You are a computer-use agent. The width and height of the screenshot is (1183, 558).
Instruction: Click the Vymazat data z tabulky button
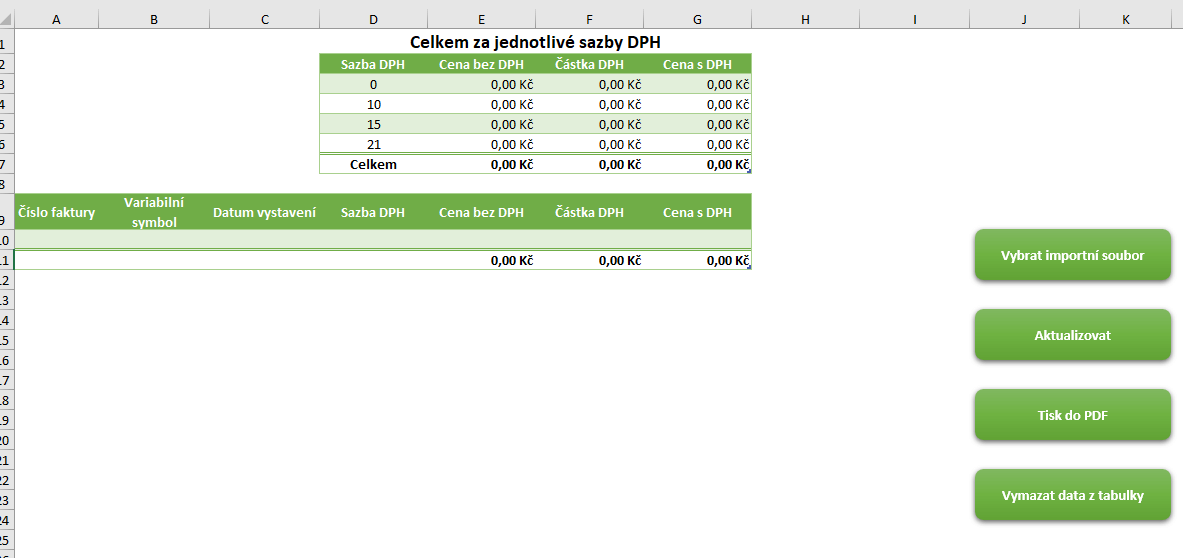(1072, 495)
